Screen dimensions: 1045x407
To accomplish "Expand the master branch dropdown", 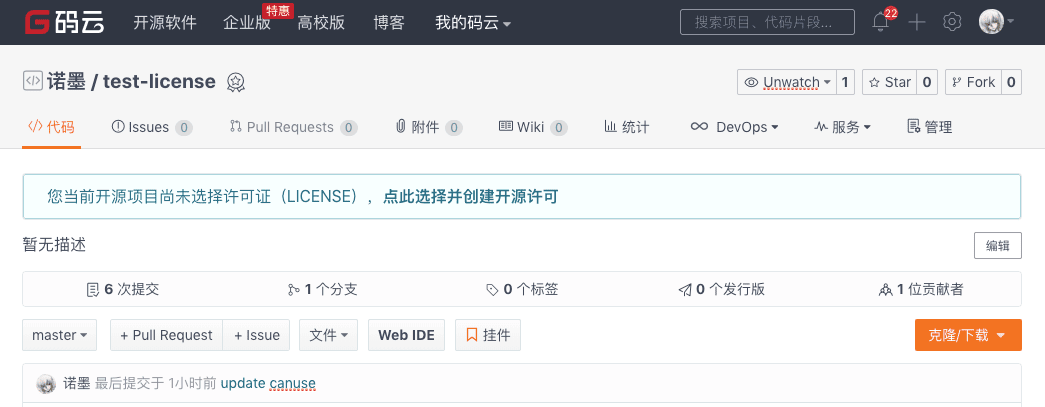I will tap(60, 335).
